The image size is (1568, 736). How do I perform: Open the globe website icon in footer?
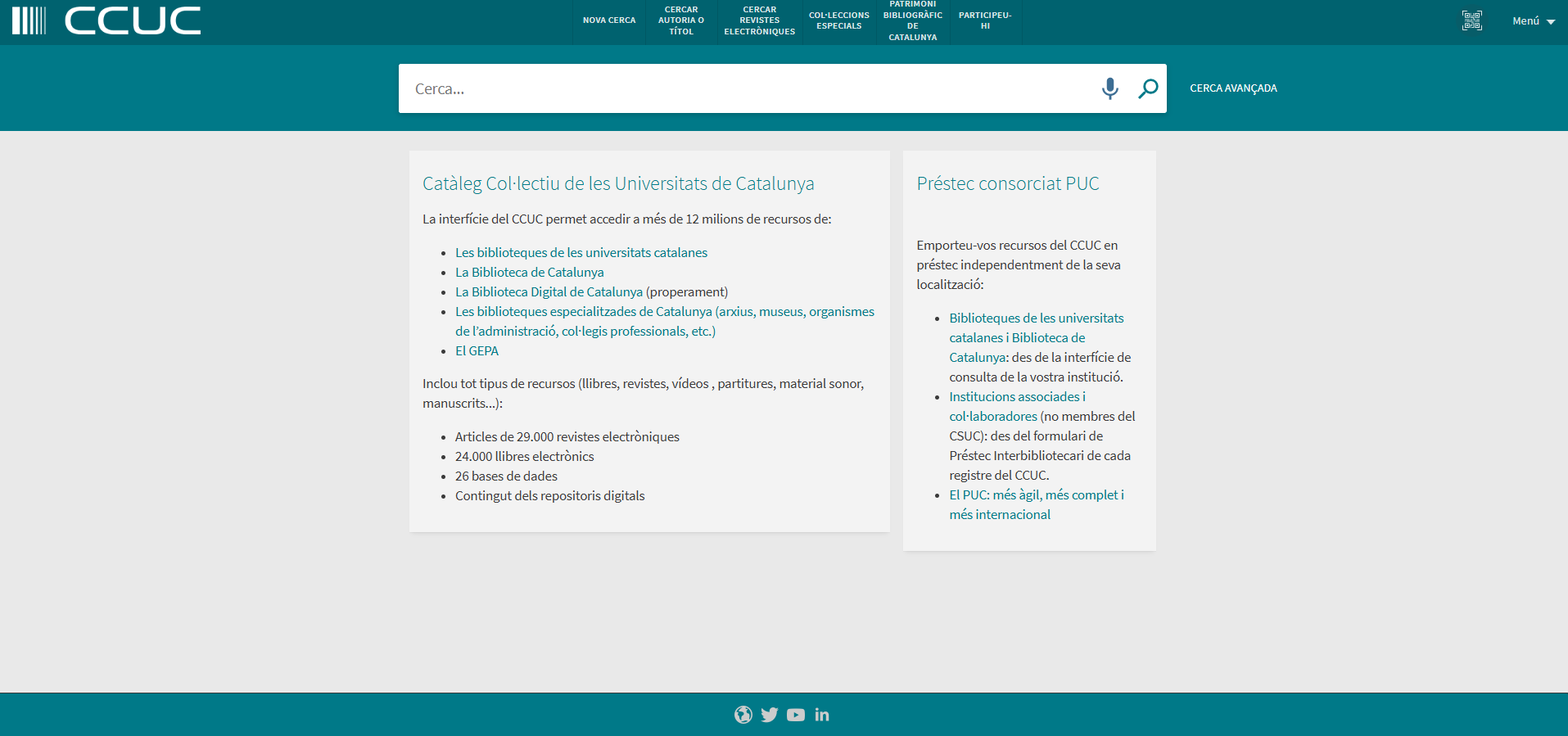coord(743,715)
